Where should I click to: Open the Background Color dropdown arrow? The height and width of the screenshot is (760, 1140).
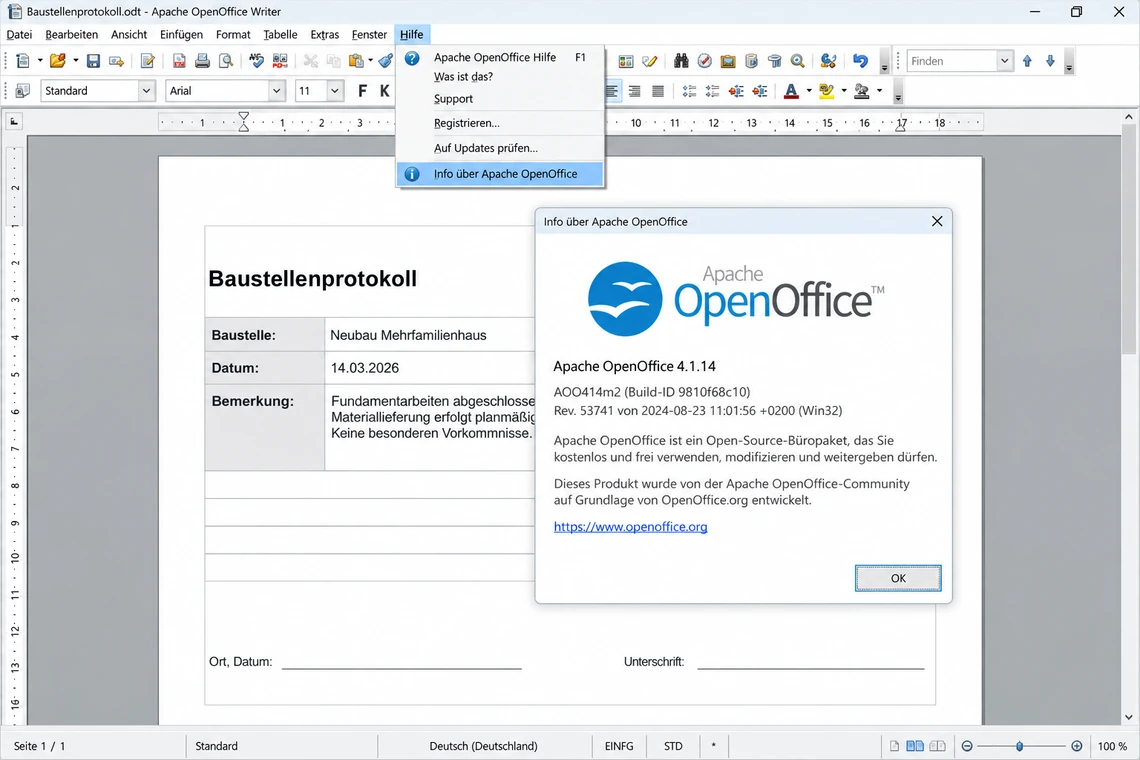879,91
